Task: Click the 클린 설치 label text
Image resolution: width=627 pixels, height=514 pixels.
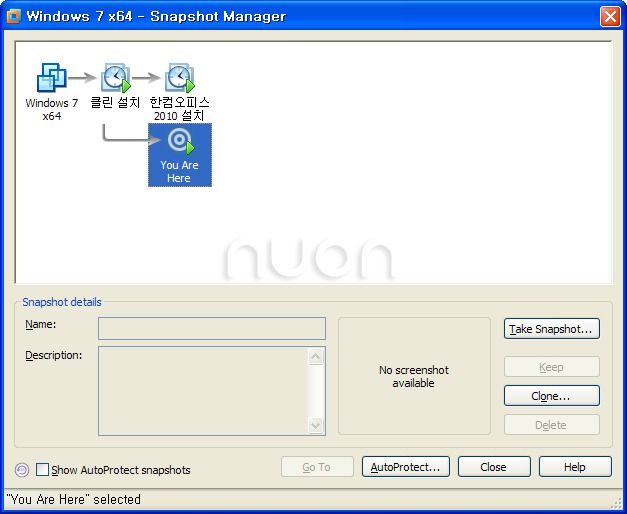Action: click(x=115, y=103)
